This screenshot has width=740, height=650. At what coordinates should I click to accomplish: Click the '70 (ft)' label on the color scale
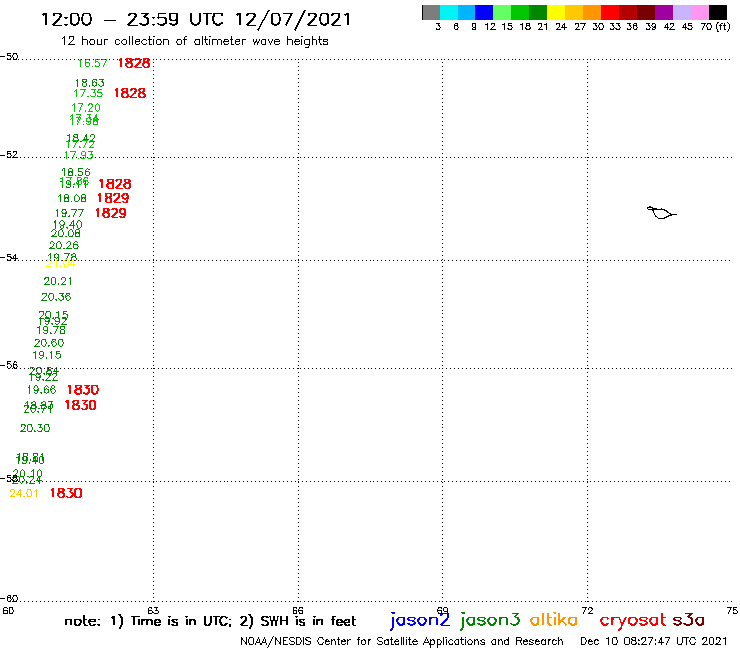point(715,27)
